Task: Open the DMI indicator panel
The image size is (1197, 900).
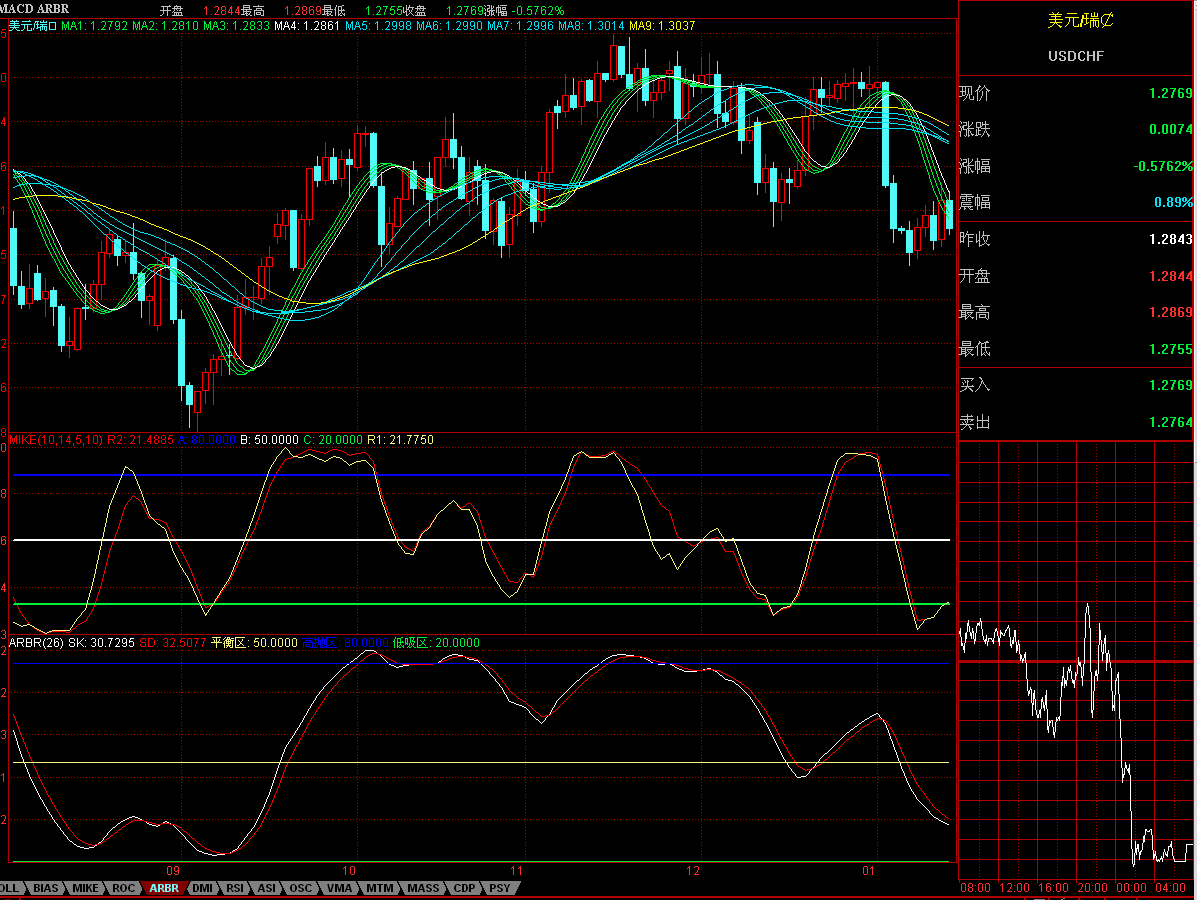Action: (x=202, y=888)
